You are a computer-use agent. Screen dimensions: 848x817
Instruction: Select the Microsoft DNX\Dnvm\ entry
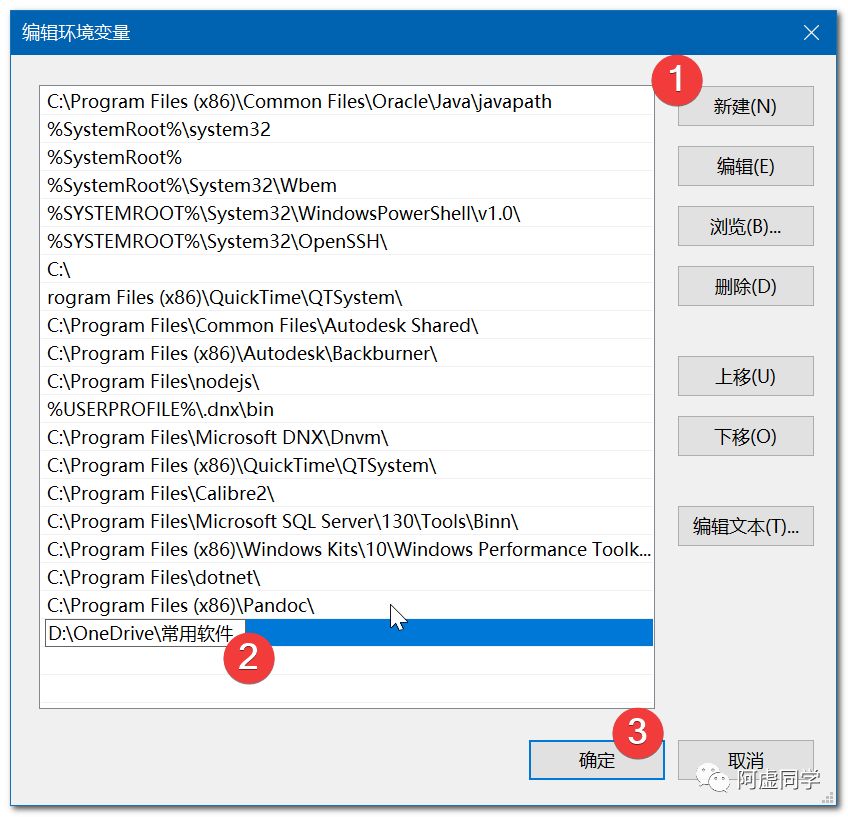(x=346, y=437)
